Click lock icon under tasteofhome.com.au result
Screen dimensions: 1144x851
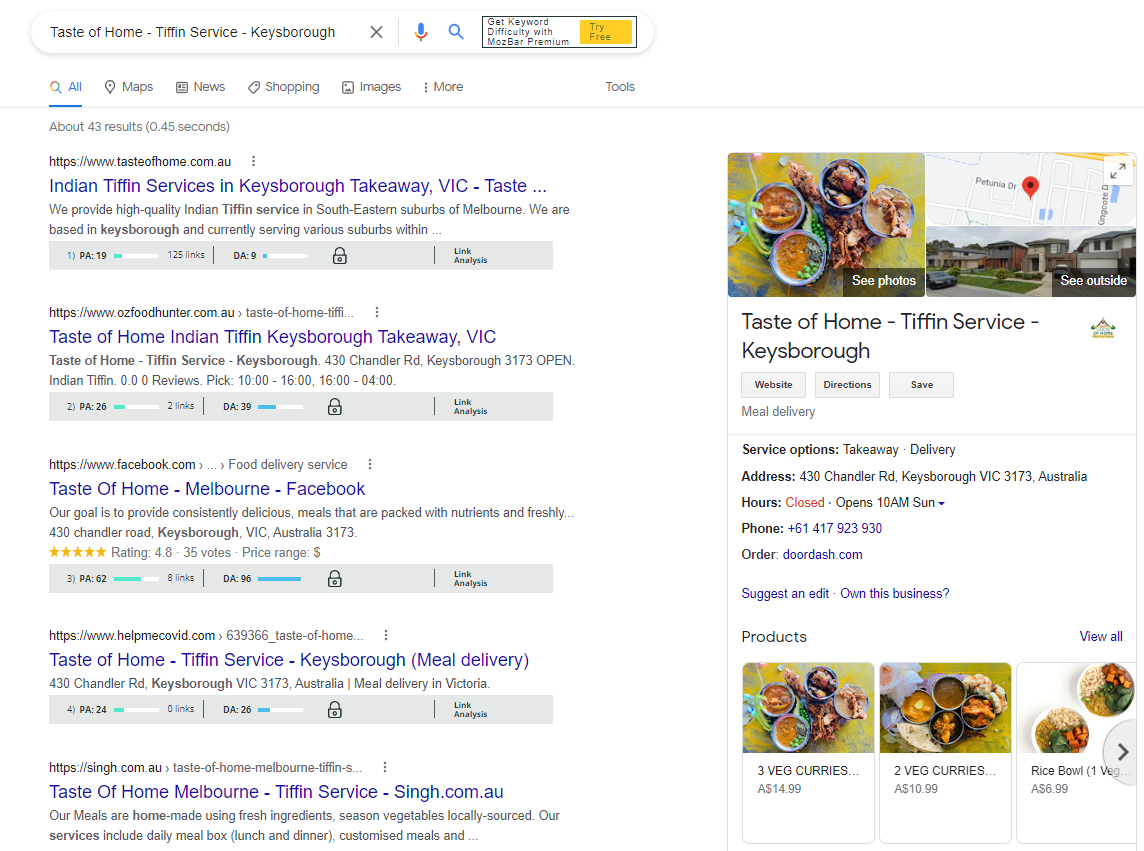coord(339,256)
